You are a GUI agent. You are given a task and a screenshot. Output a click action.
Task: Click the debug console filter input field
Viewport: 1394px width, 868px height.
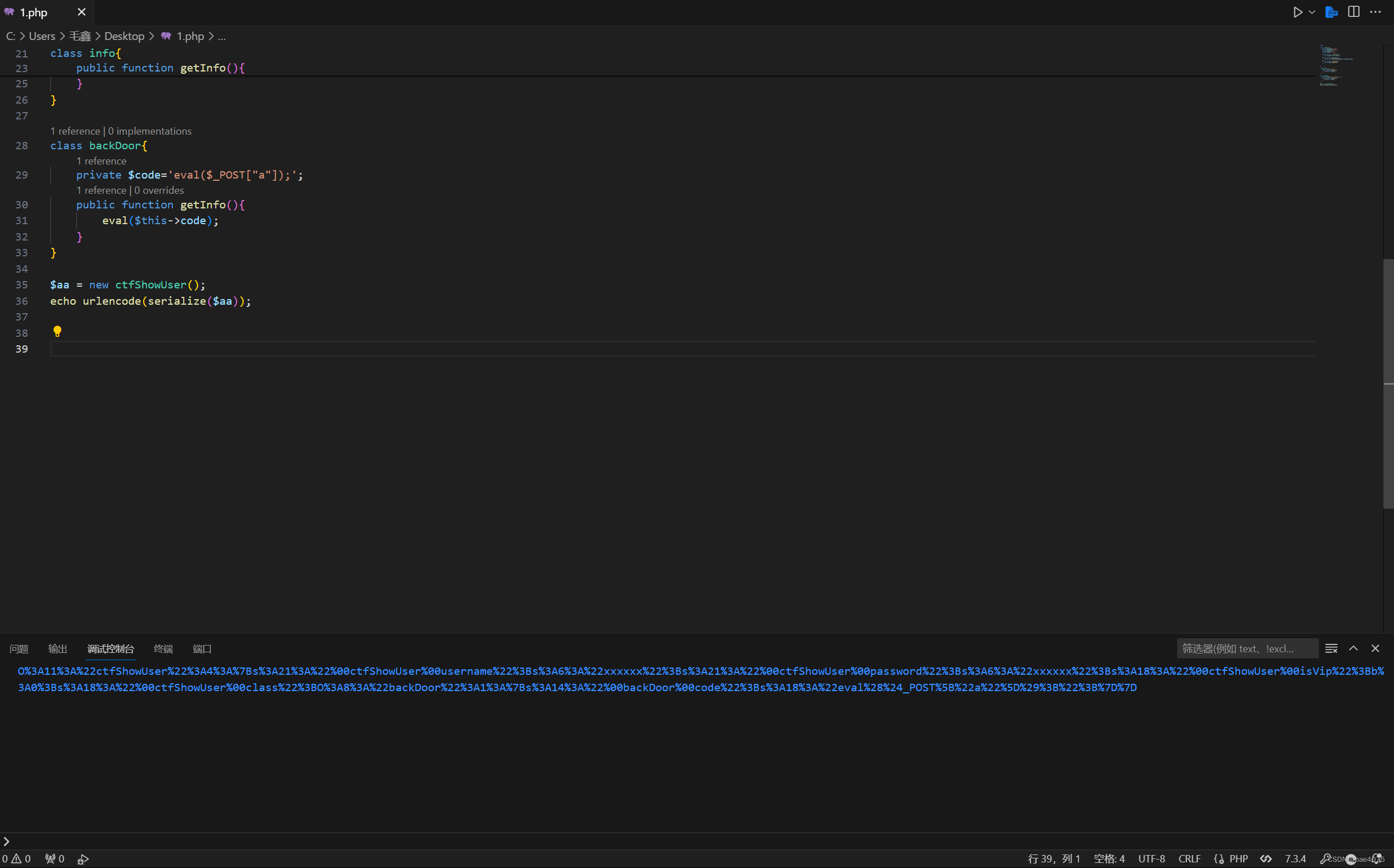coord(1246,649)
